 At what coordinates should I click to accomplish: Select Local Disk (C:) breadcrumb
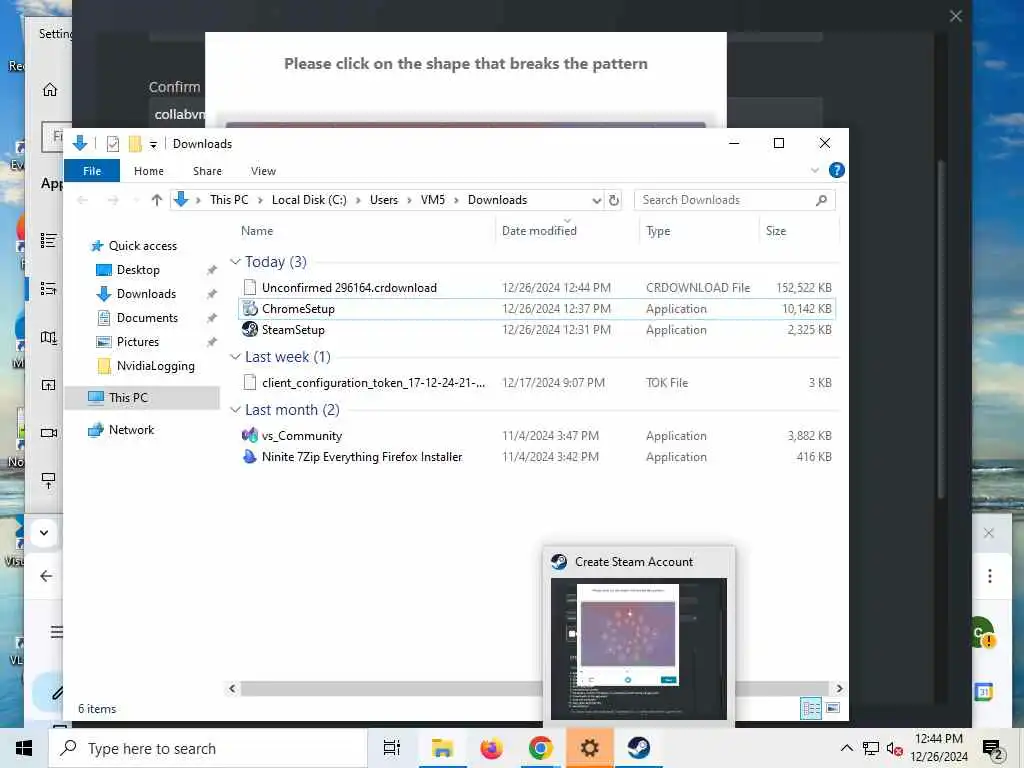(309, 200)
